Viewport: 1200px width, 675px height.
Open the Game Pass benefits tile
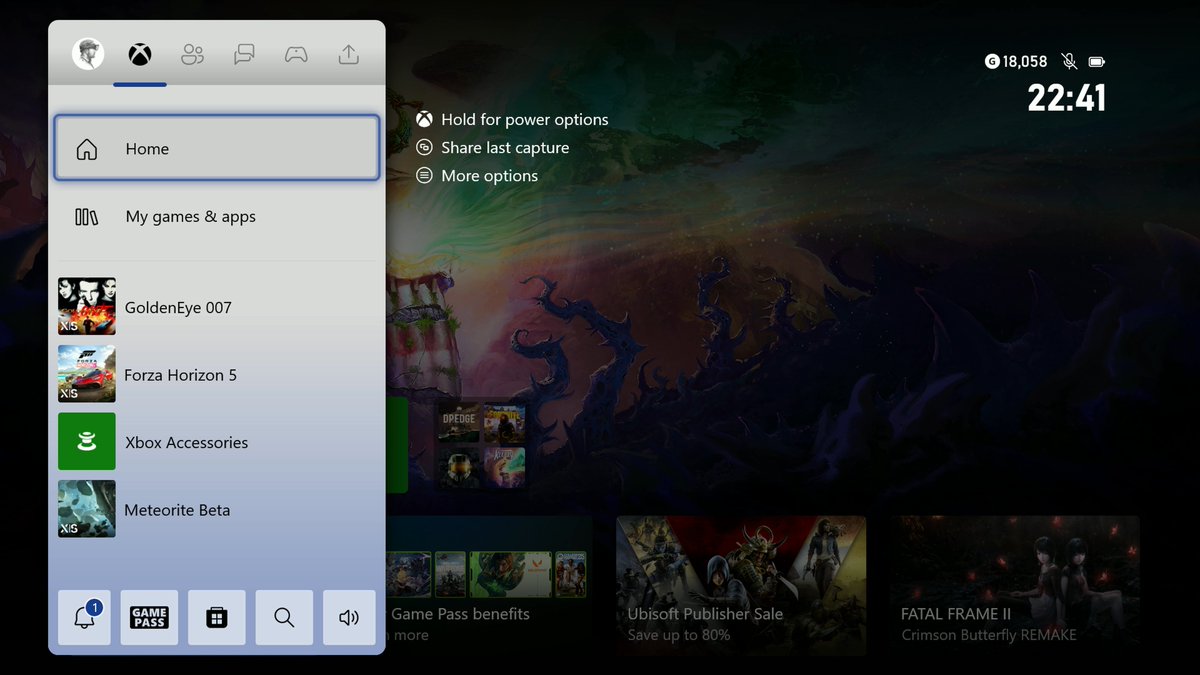[489, 585]
